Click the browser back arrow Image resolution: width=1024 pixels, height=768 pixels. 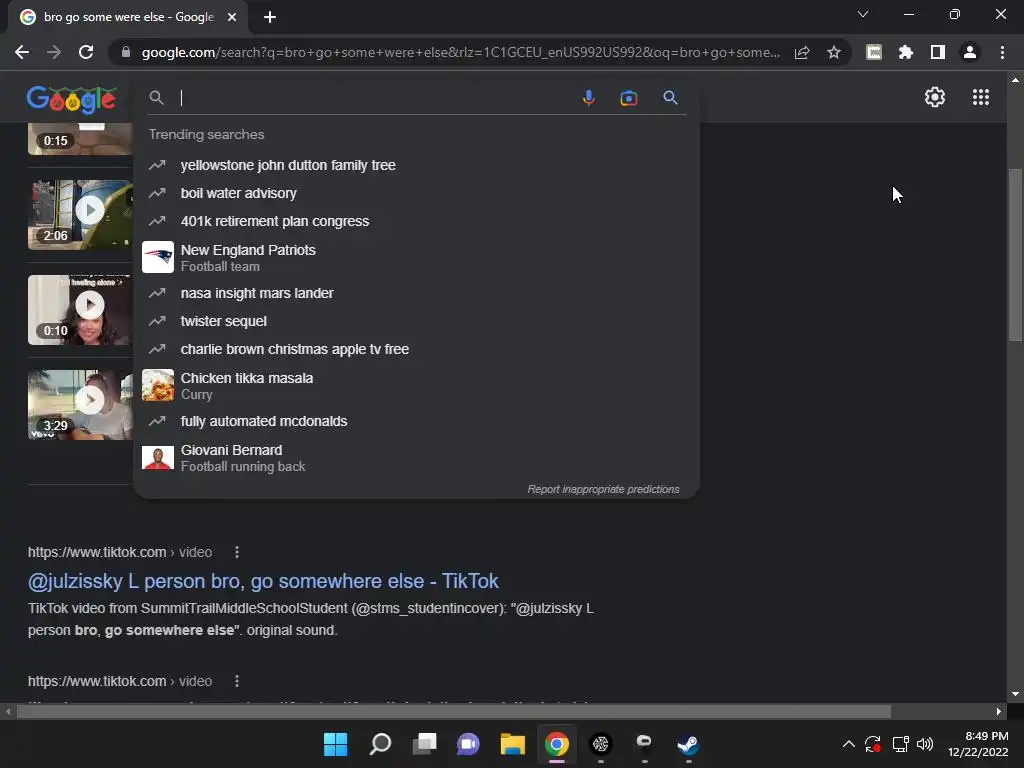[22, 52]
